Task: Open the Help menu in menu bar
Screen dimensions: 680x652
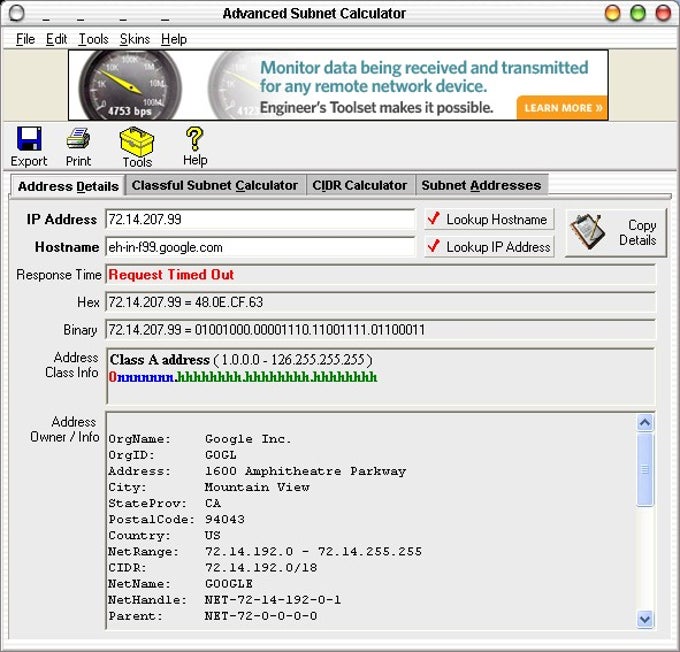Action: pyautogui.click(x=174, y=39)
